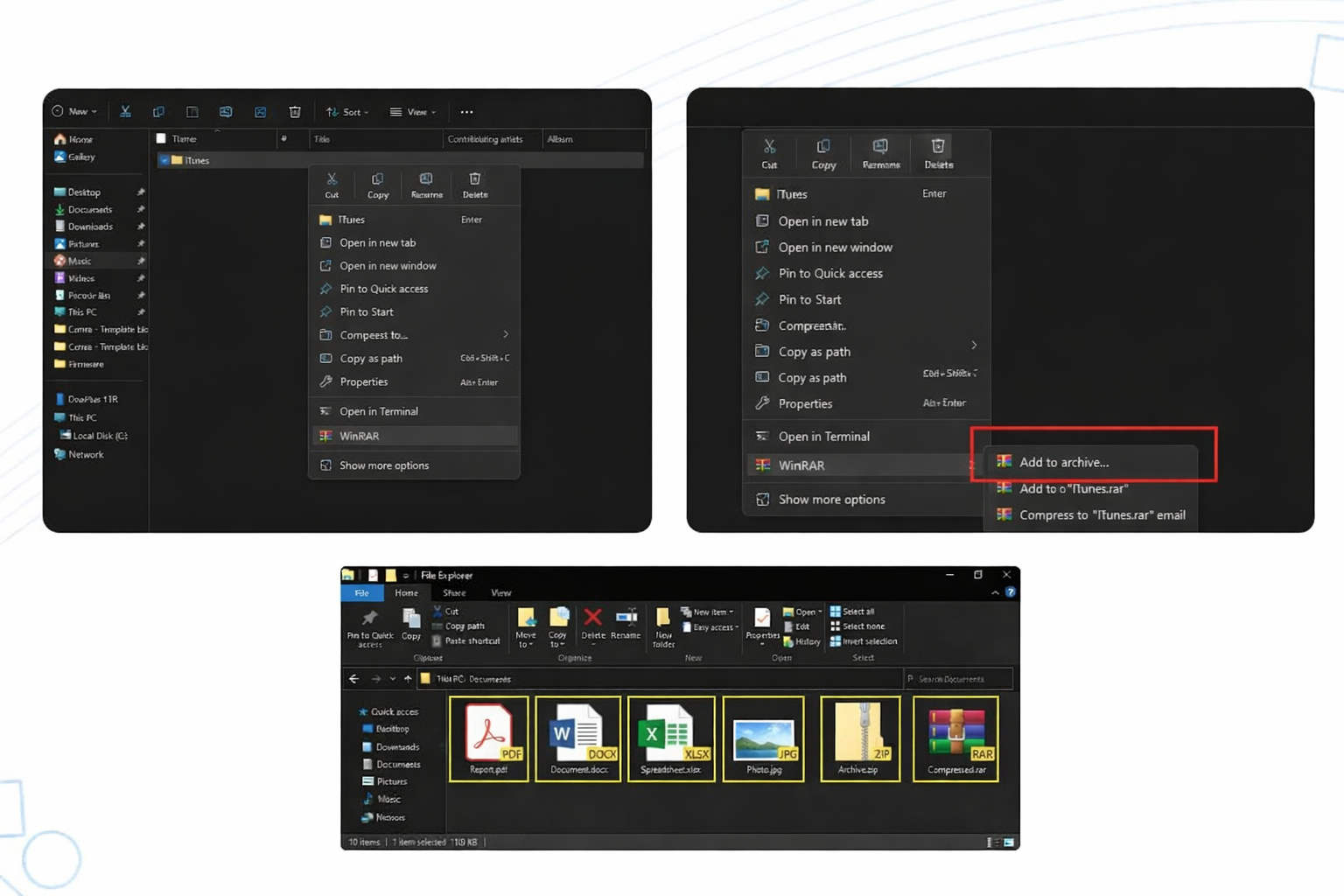
Task: Click the Search Documents input field
Action: 958,679
